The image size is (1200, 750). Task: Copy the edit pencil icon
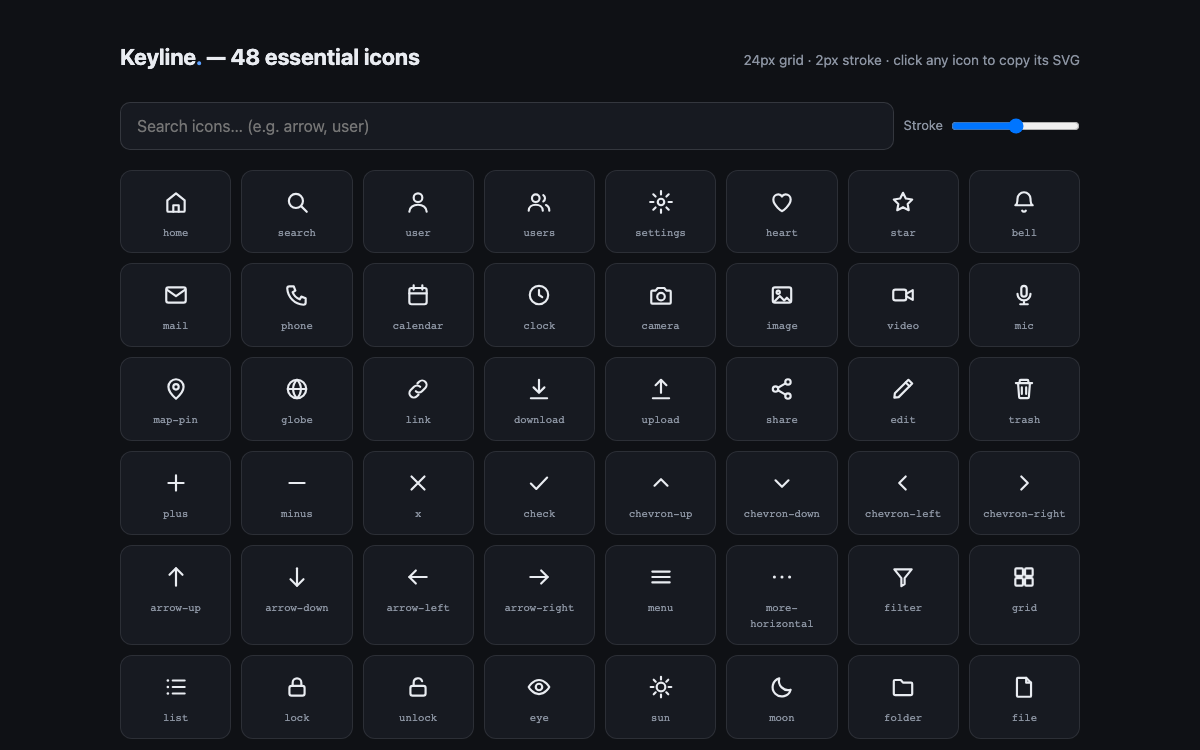(903, 399)
